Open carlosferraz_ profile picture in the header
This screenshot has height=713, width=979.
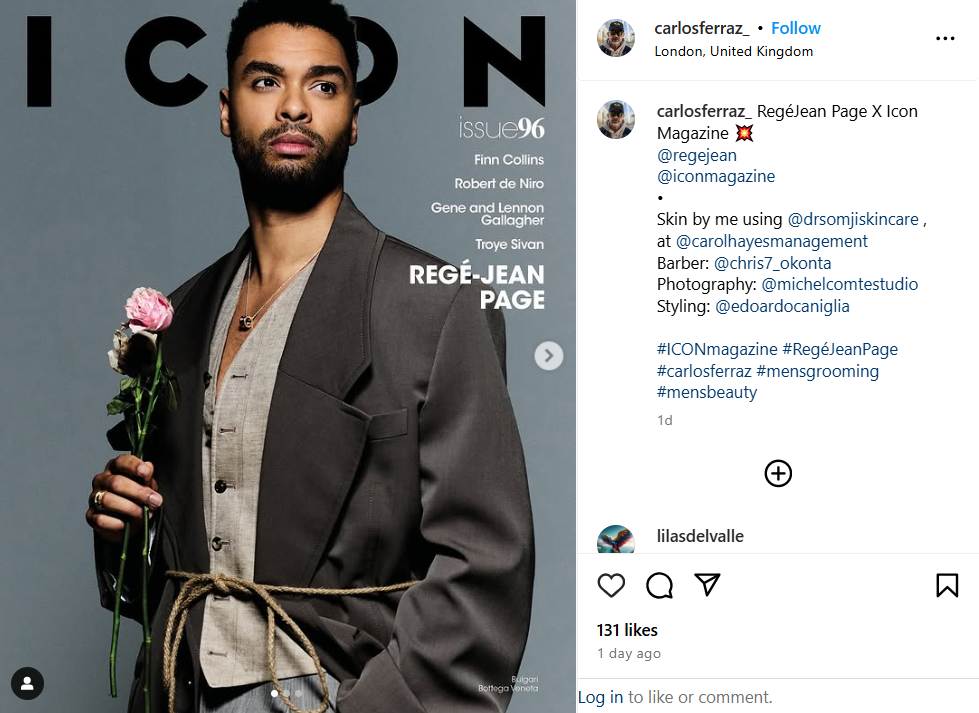click(x=616, y=38)
